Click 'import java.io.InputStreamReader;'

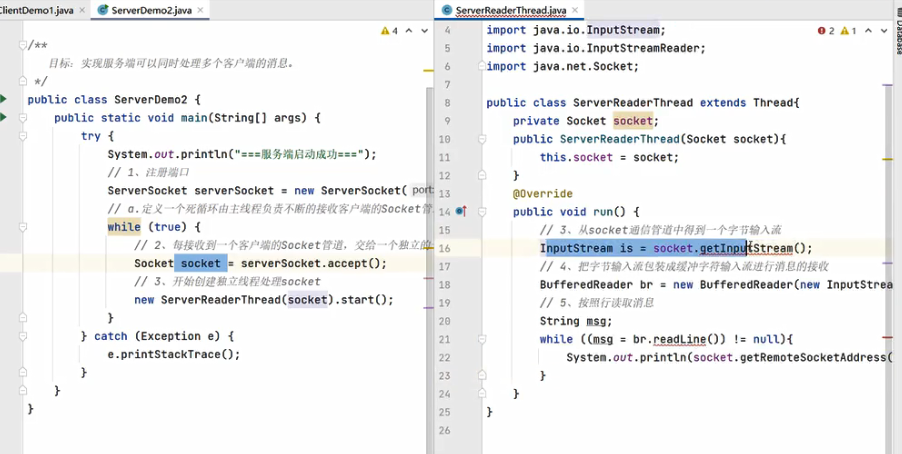pyautogui.click(x=596, y=48)
